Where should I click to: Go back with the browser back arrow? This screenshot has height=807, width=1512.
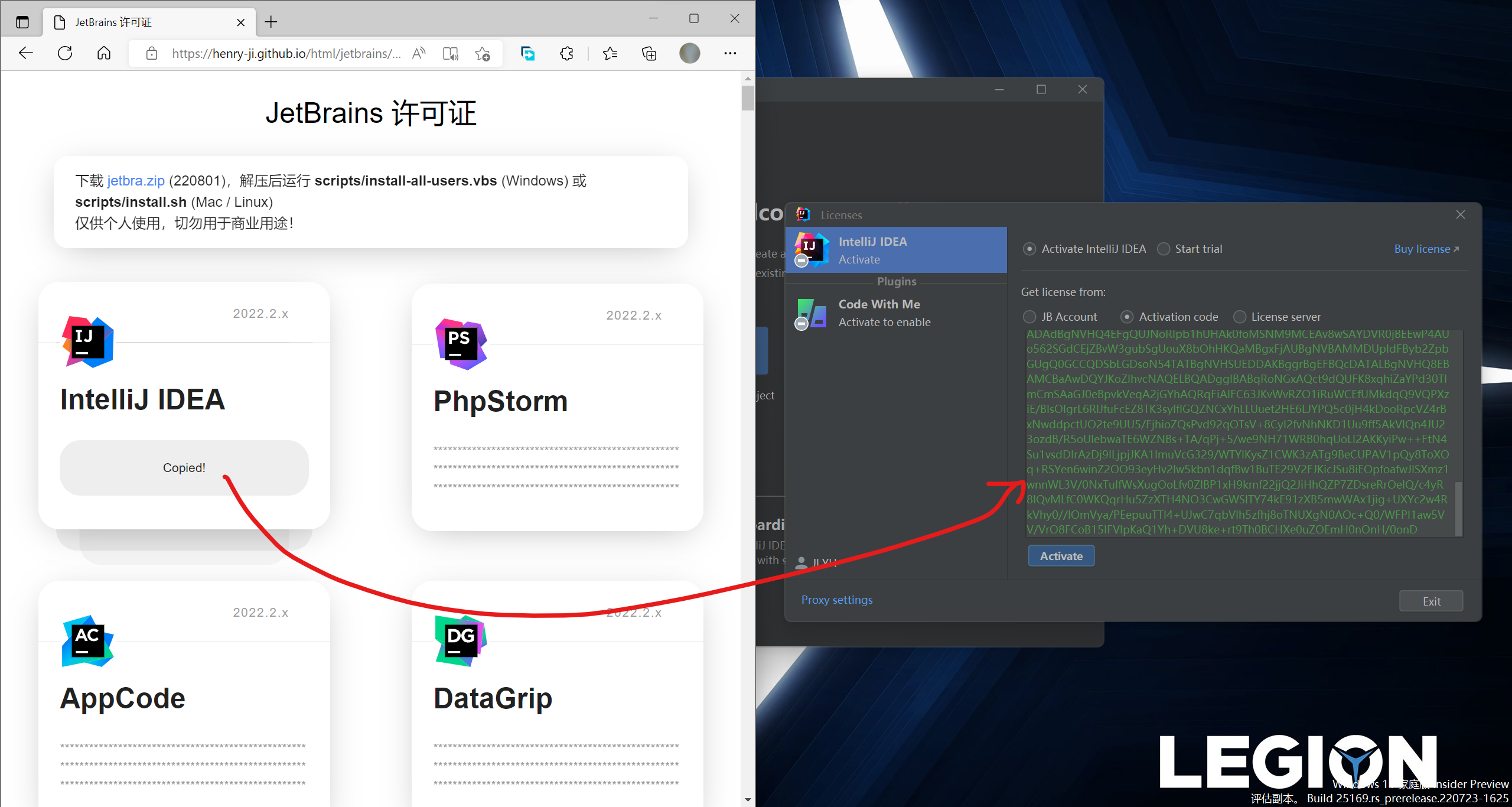(26, 54)
